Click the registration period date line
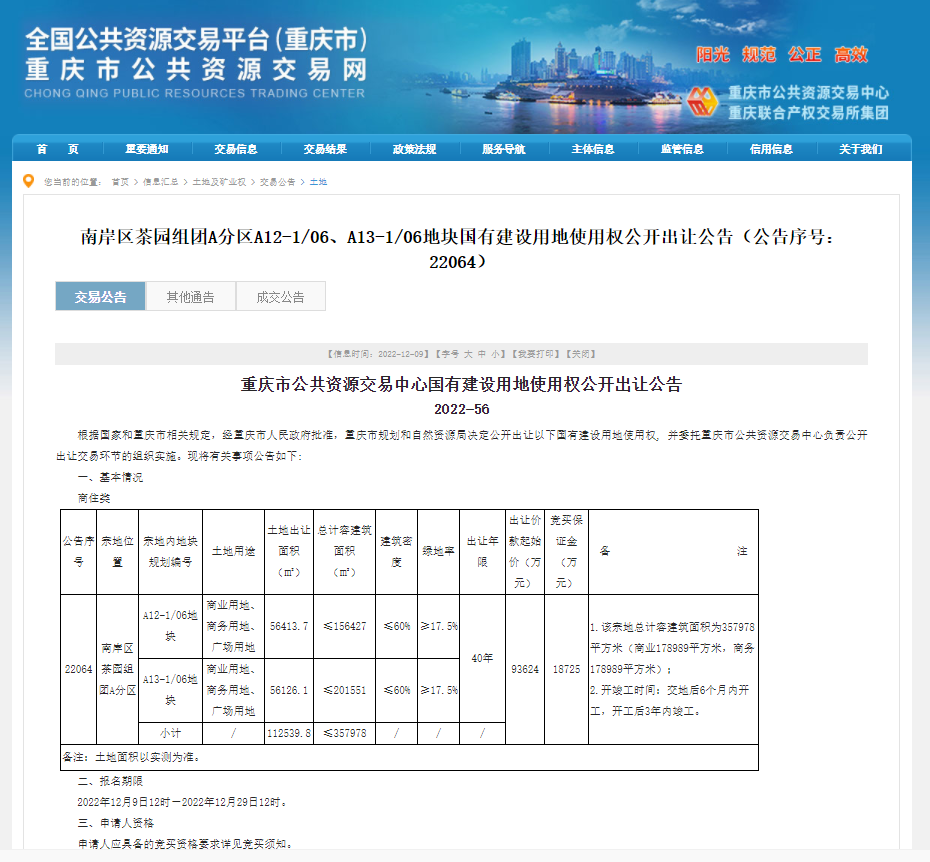The image size is (930, 862). pos(182,802)
